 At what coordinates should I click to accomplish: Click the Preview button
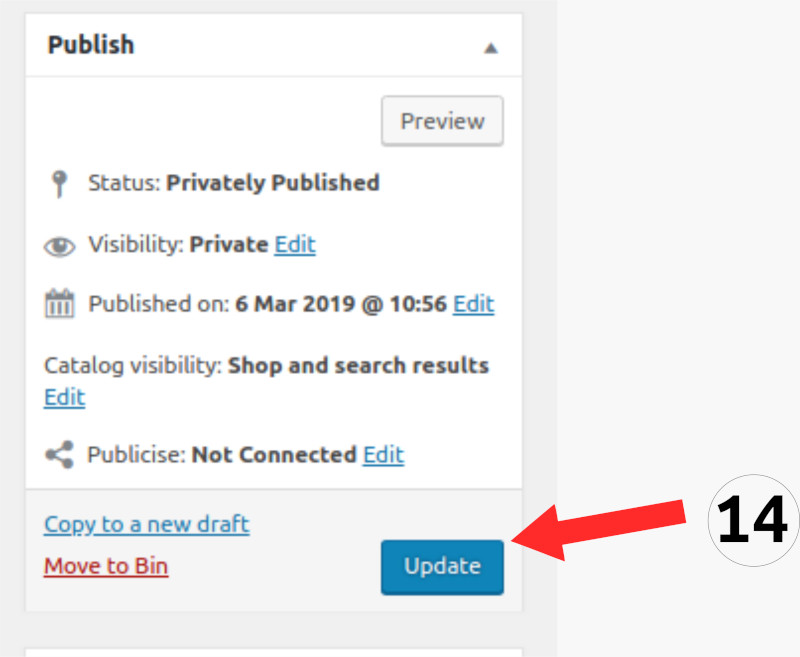click(x=442, y=122)
